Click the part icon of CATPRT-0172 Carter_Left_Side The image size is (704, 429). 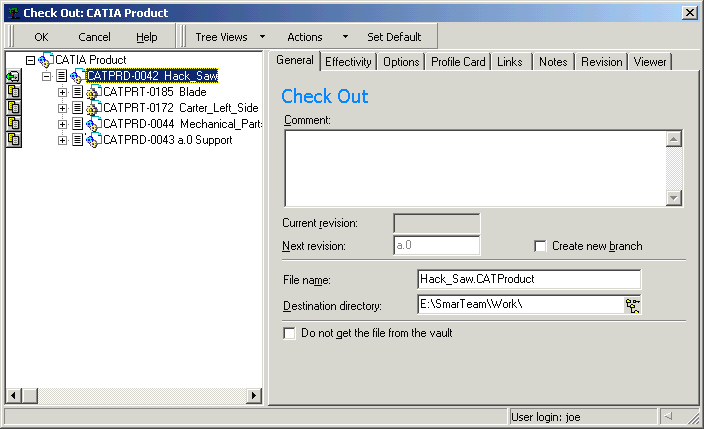pyautogui.click(x=94, y=108)
